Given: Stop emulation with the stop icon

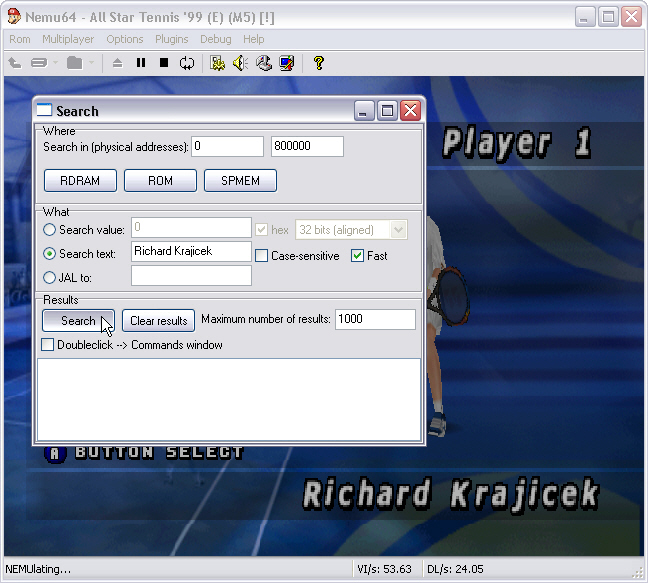Looking at the screenshot, I should point(164,63).
